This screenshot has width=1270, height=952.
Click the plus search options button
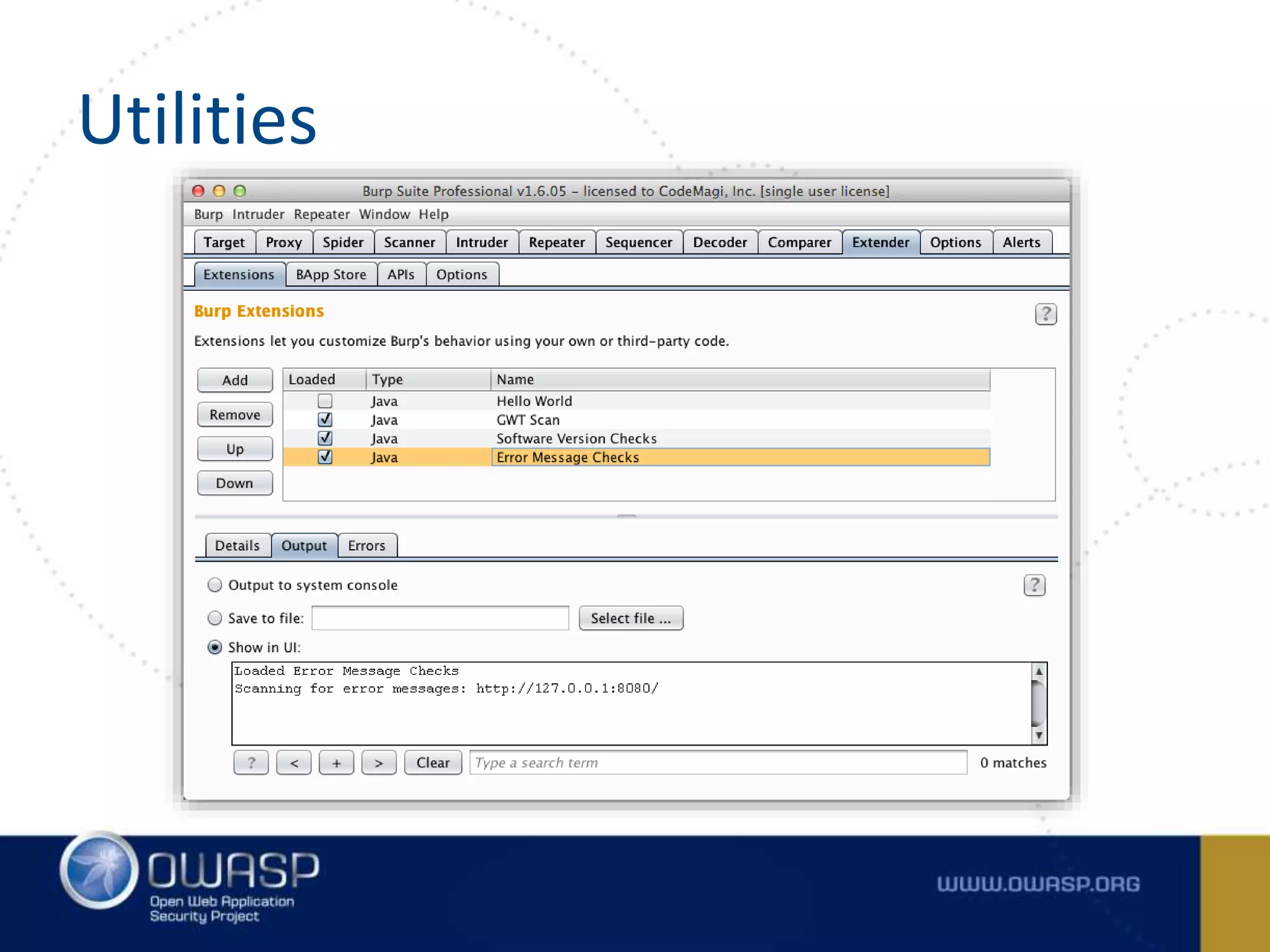(336, 762)
